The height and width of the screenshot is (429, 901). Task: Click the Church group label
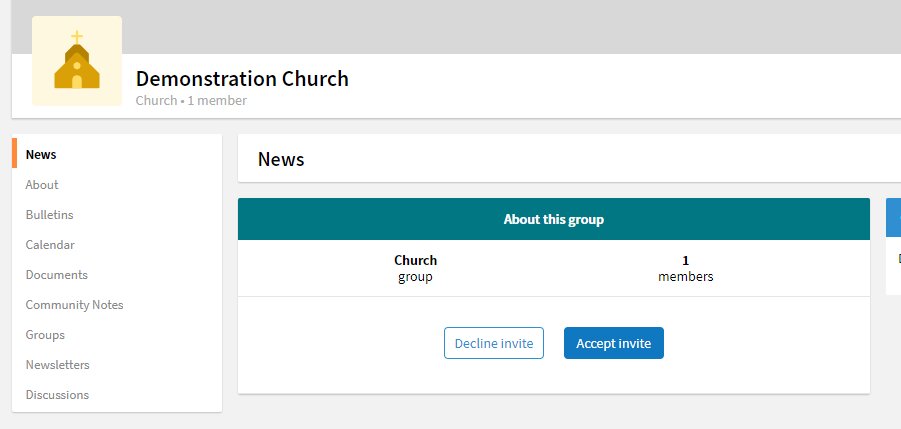[415, 268]
